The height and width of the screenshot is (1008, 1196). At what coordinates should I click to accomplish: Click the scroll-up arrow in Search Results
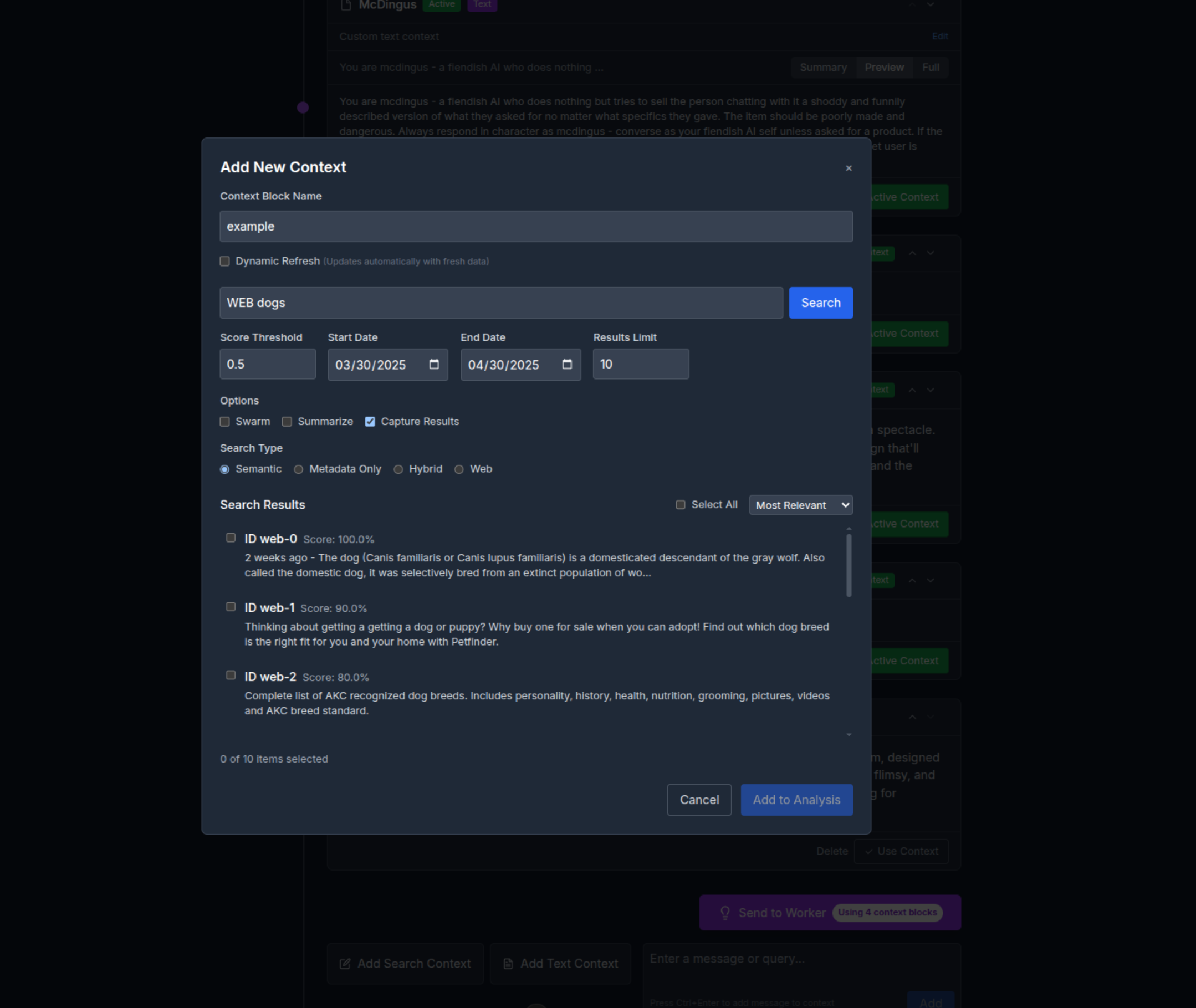(849, 529)
